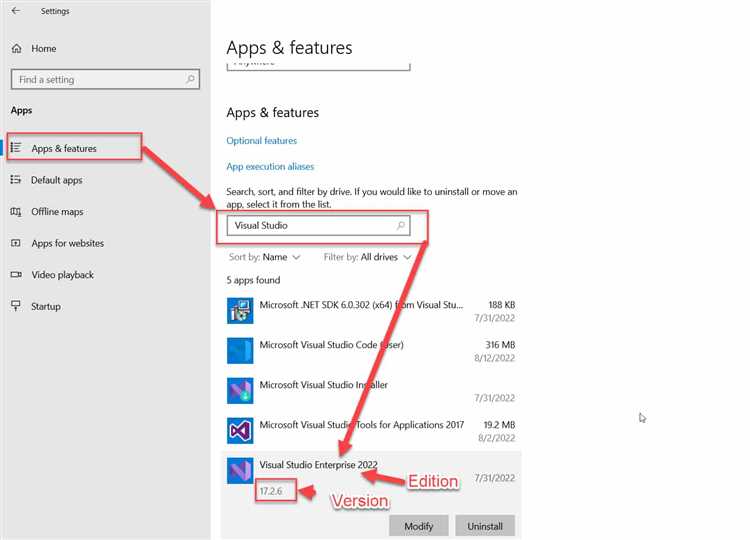Select the Startup sidebar icon
The image size is (750, 540).
pos(16,306)
